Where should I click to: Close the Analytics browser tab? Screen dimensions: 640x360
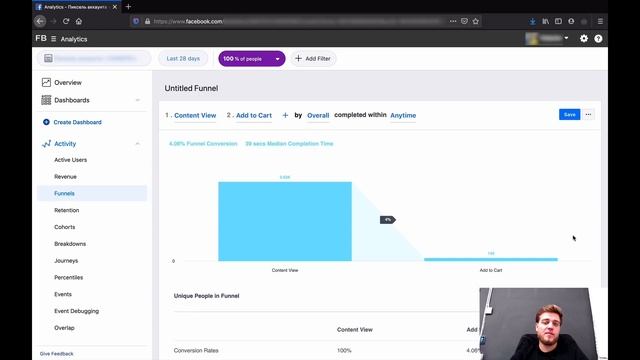point(115,7)
